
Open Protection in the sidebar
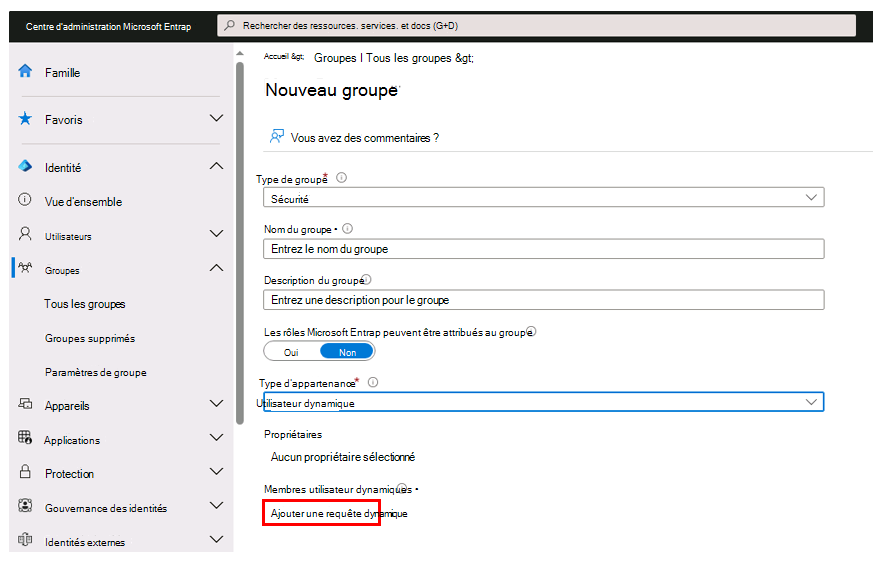tap(69, 474)
